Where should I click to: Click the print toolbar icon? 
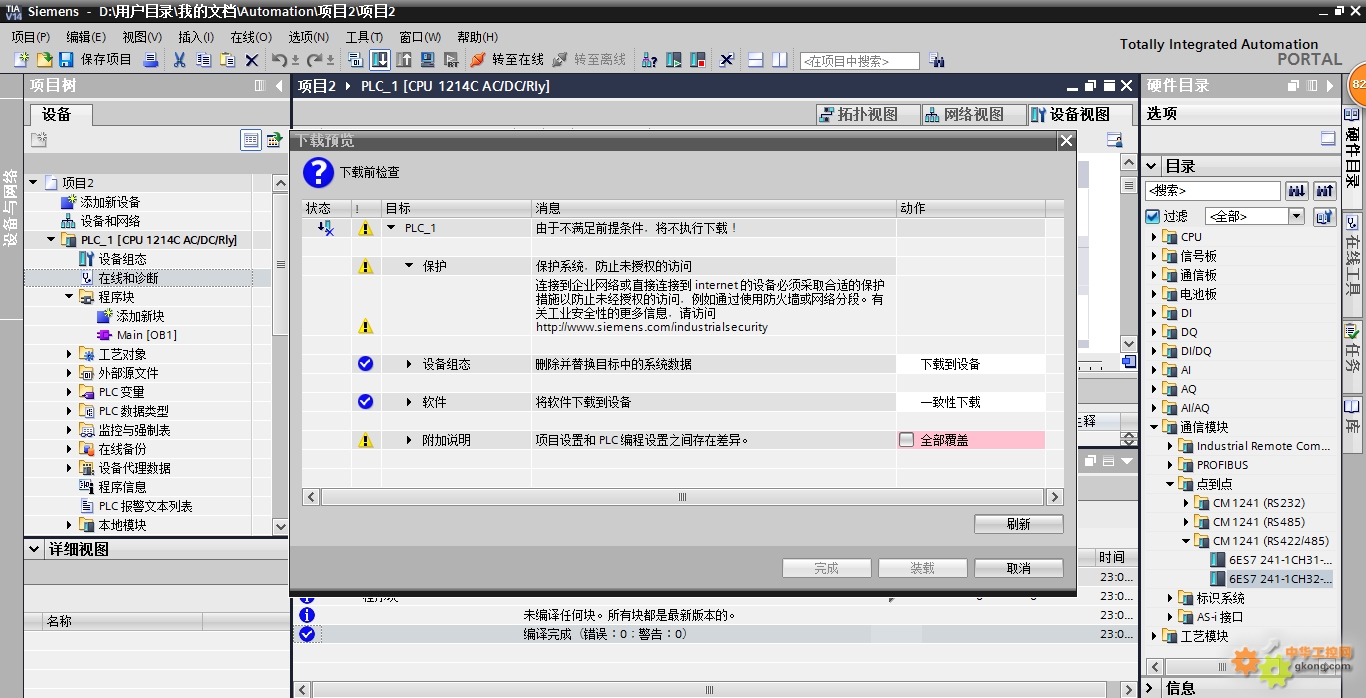pos(151,60)
